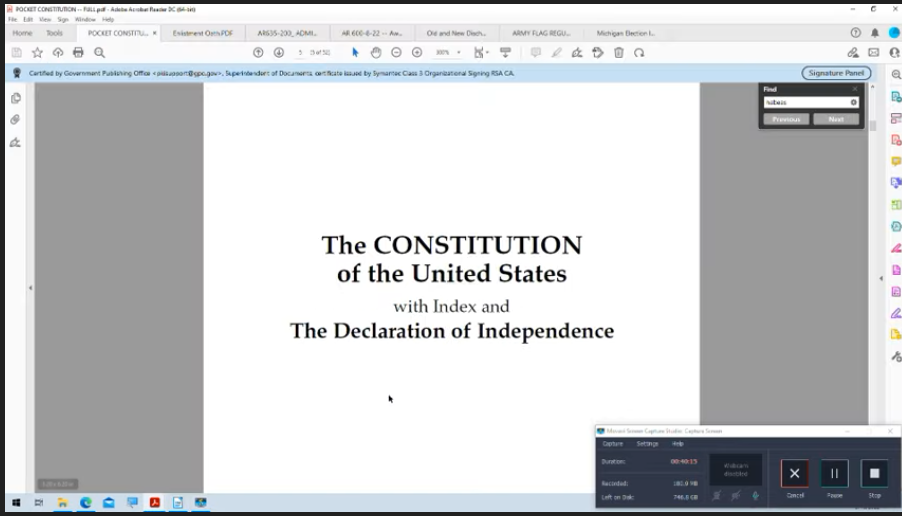Open the Fill & Sign pen icon at toolbar right
902x516 pixels.
click(853, 53)
